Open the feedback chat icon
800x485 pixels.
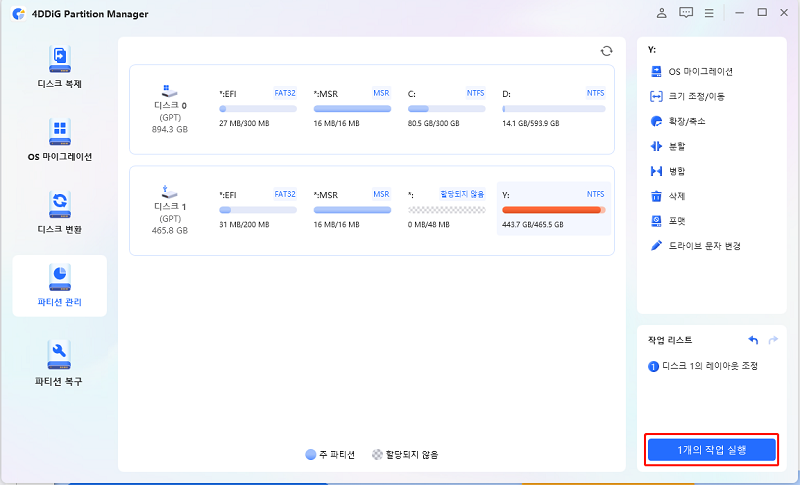coord(686,13)
